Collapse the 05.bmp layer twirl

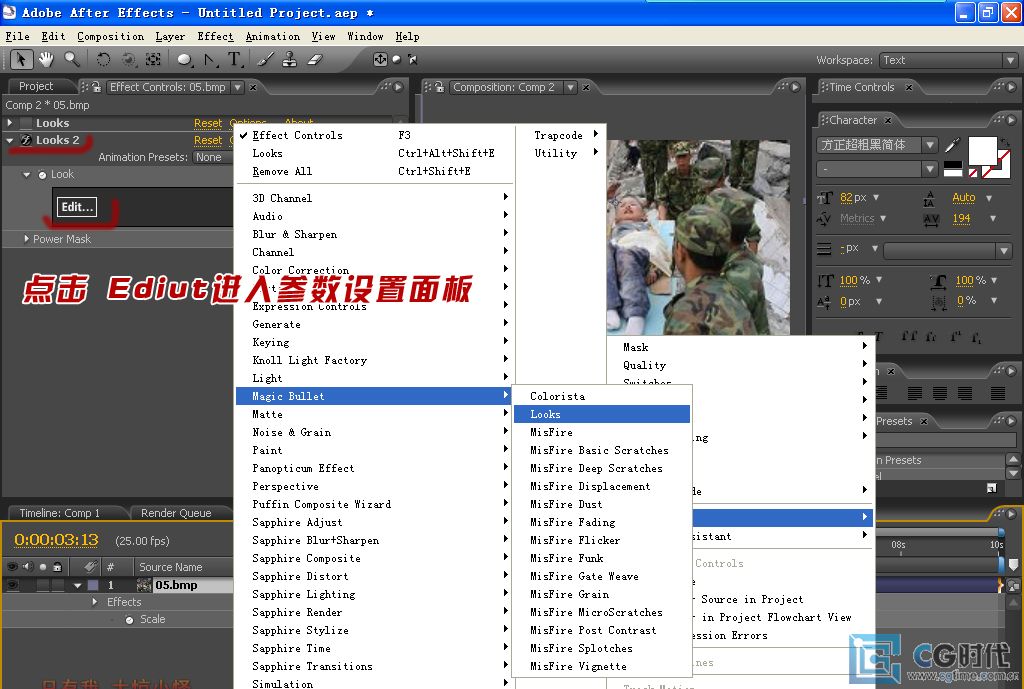coord(78,585)
